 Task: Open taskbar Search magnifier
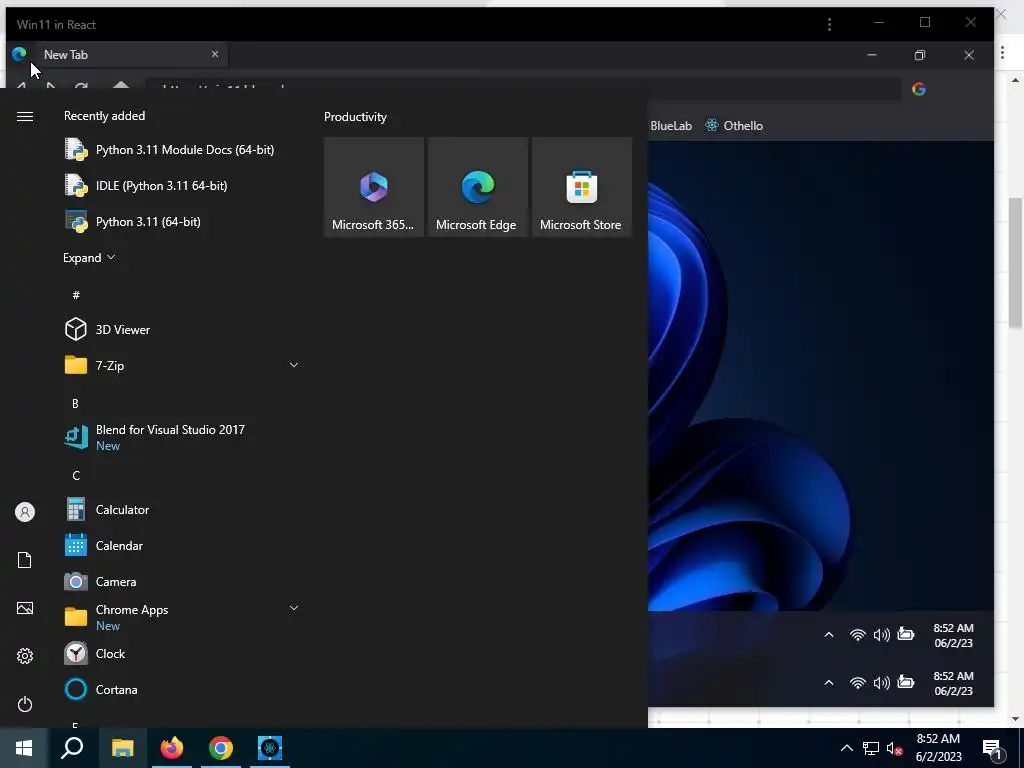click(72, 748)
